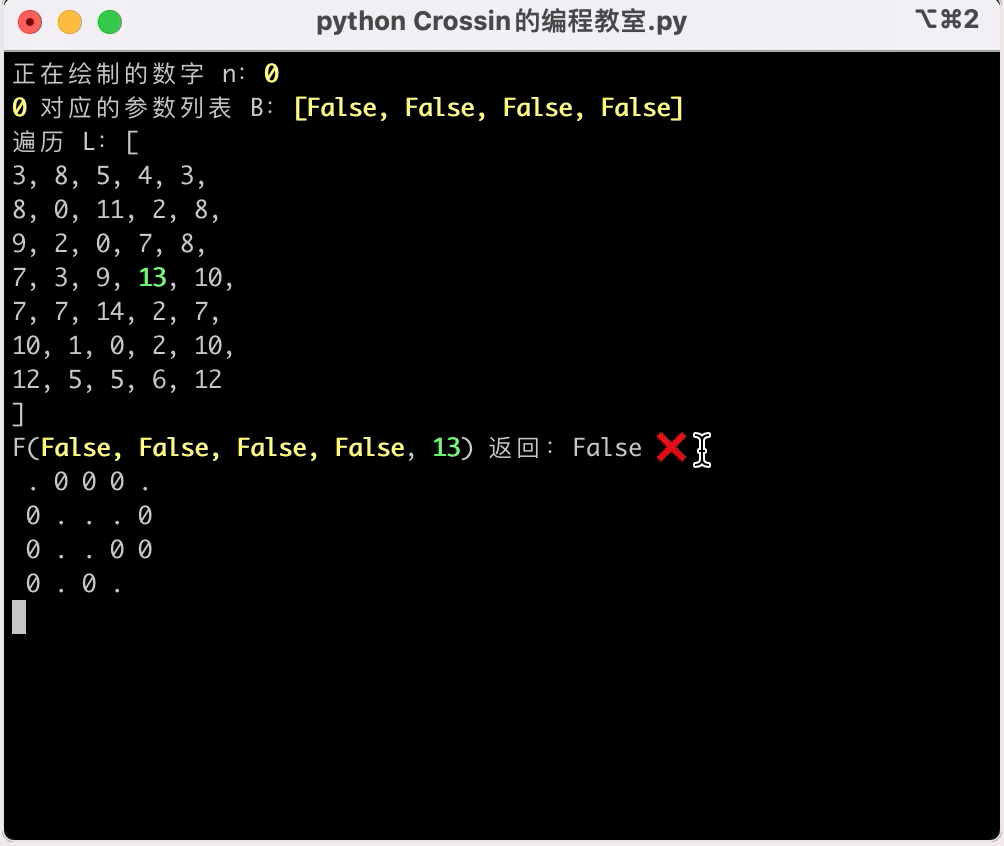Click the row "9, 2, 0, 7, 8,"
This screenshot has height=846, width=1004.
click(x=109, y=243)
